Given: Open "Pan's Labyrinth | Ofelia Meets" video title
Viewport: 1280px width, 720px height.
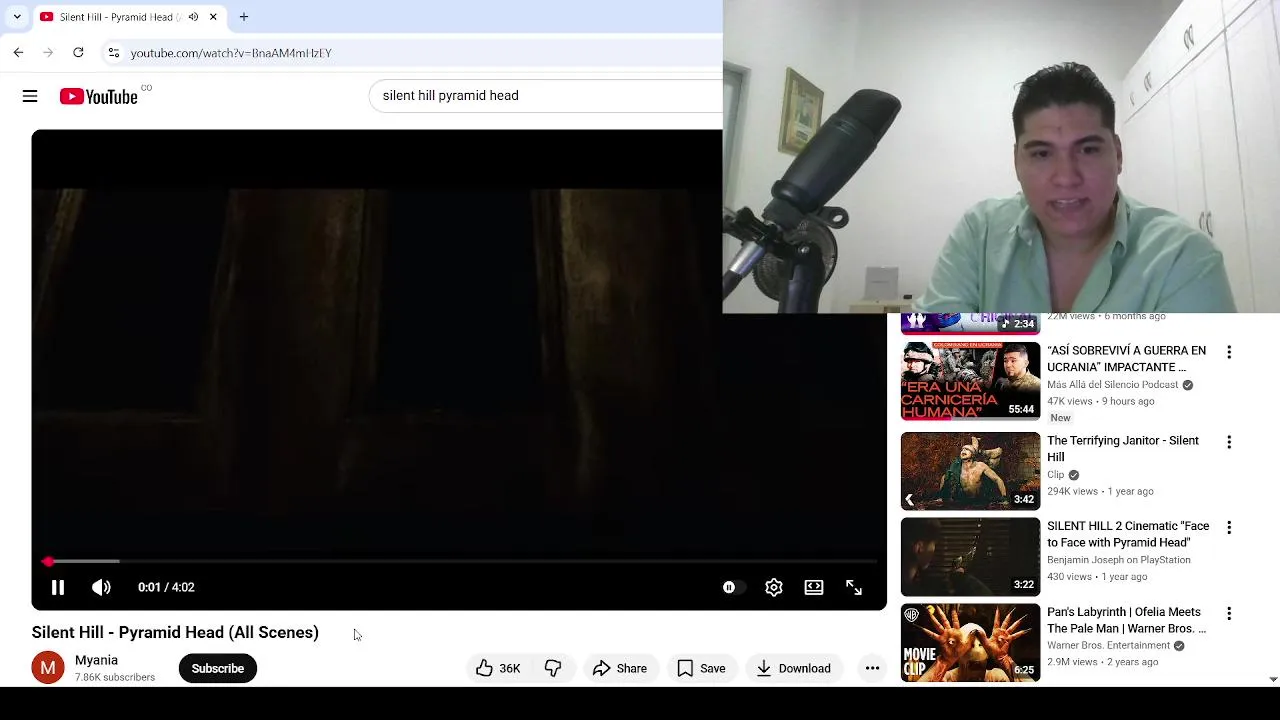Looking at the screenshot, I should point(1127,620).
